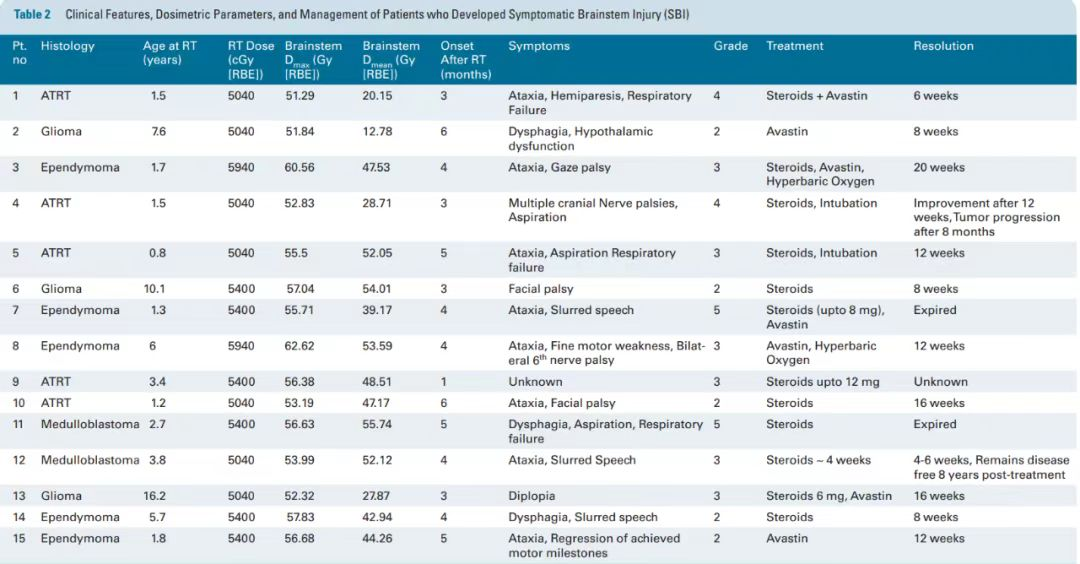
Task: Click 'Steroids 6 mg, Avastin' treatment cell
Action: pyautogui.click(x=829, y=496)
